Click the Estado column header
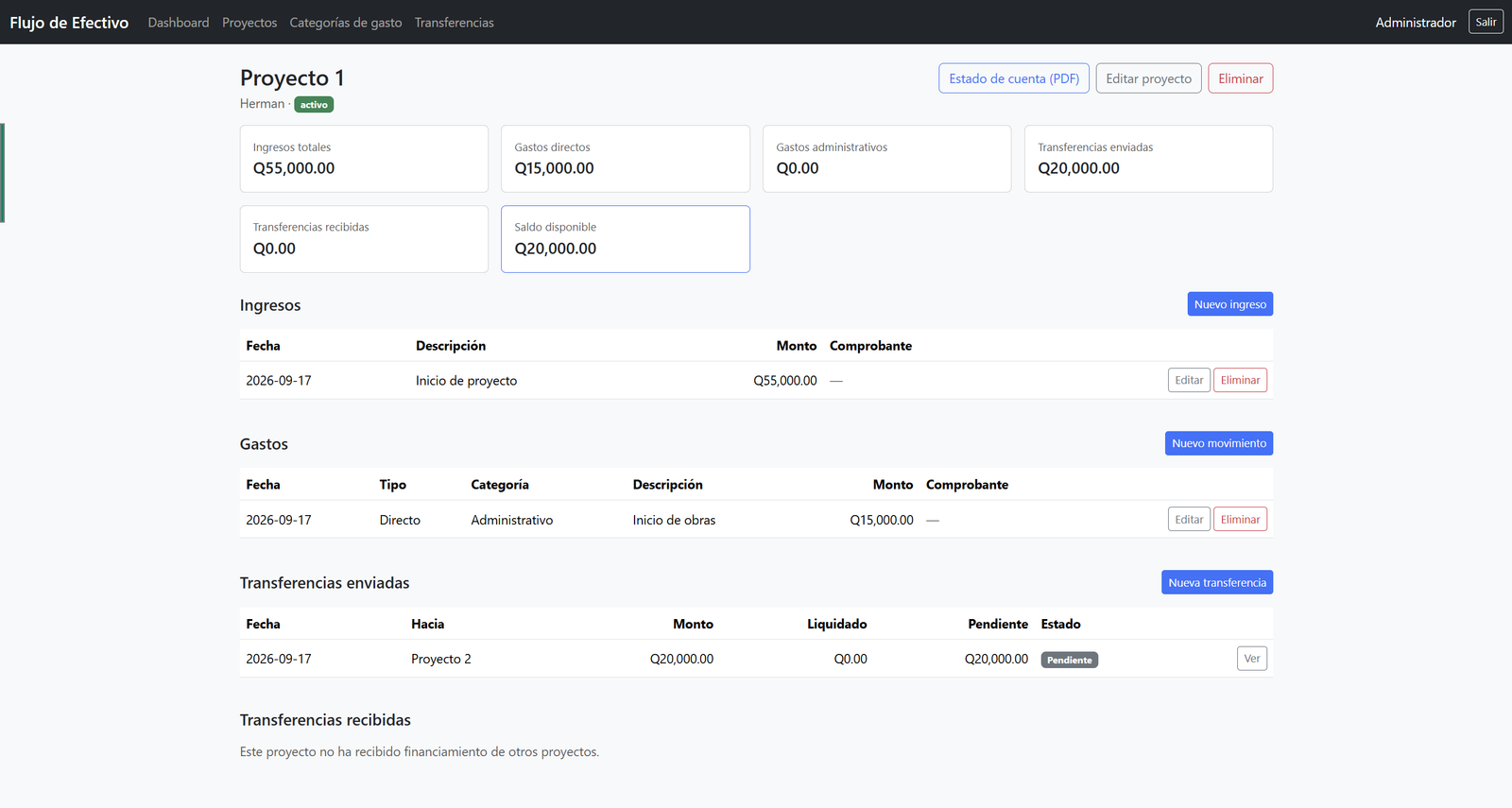This screenshot has width=1512, height=808. pos(1060,624)
